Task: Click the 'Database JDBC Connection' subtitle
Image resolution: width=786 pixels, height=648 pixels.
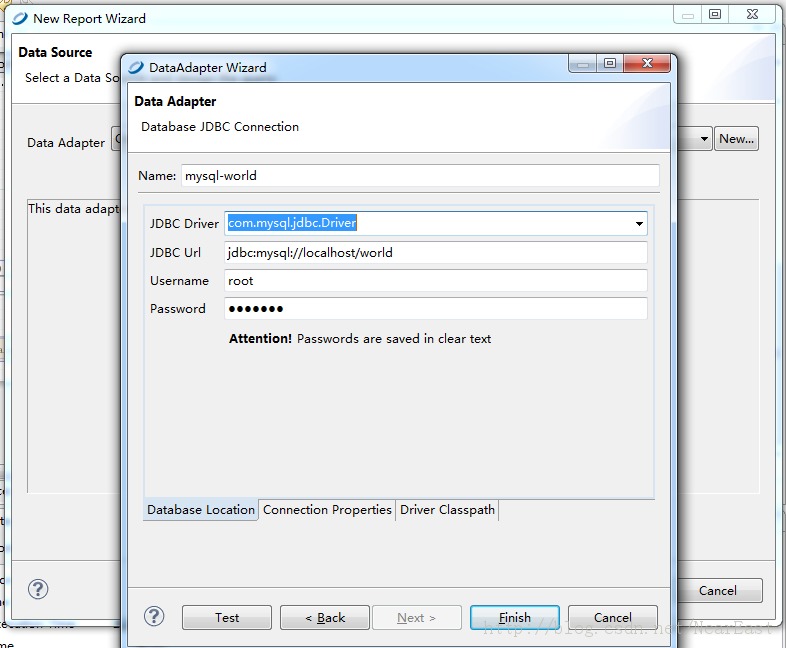Action: pos(220,127)
